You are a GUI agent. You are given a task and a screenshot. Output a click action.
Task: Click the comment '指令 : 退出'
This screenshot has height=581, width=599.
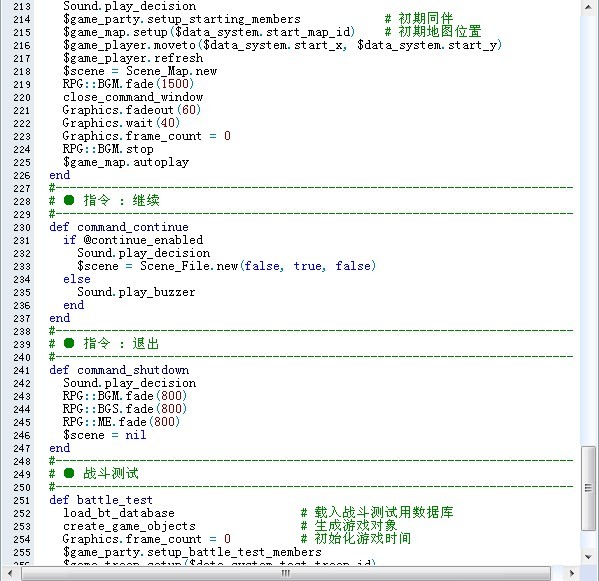click(121, 344)
